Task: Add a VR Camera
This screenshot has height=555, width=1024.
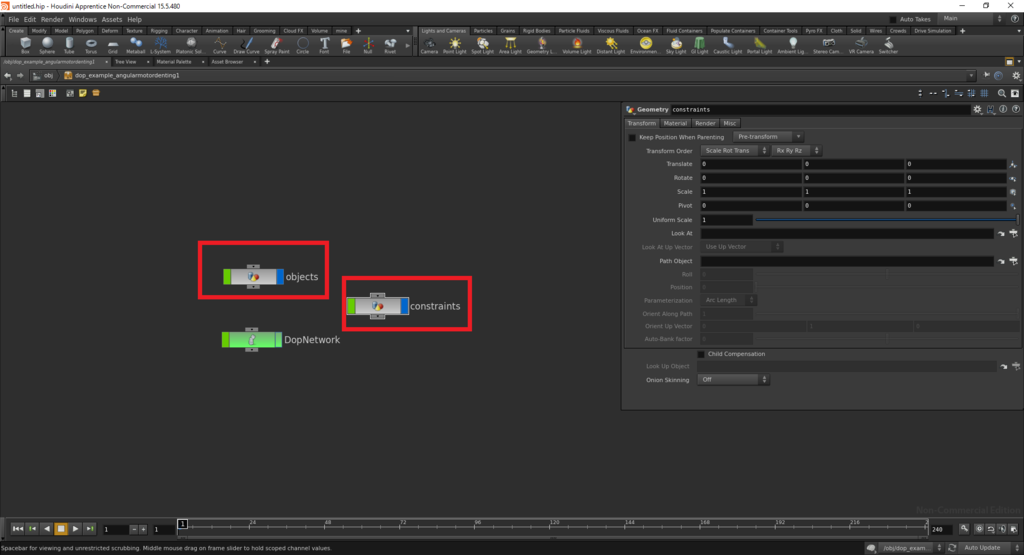Action: [x=861, y=45]
